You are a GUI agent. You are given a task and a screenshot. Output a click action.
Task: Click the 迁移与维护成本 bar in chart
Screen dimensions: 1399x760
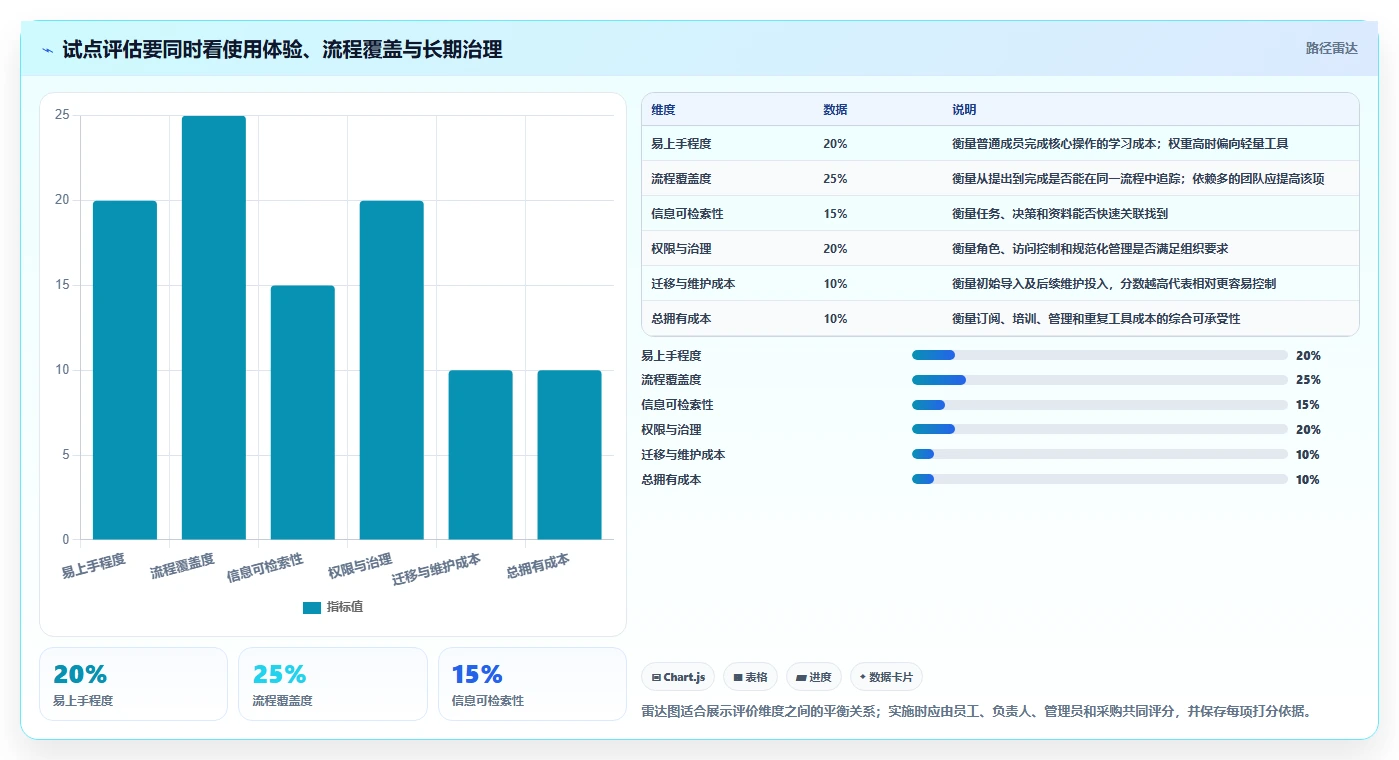(x=481, y=455)
